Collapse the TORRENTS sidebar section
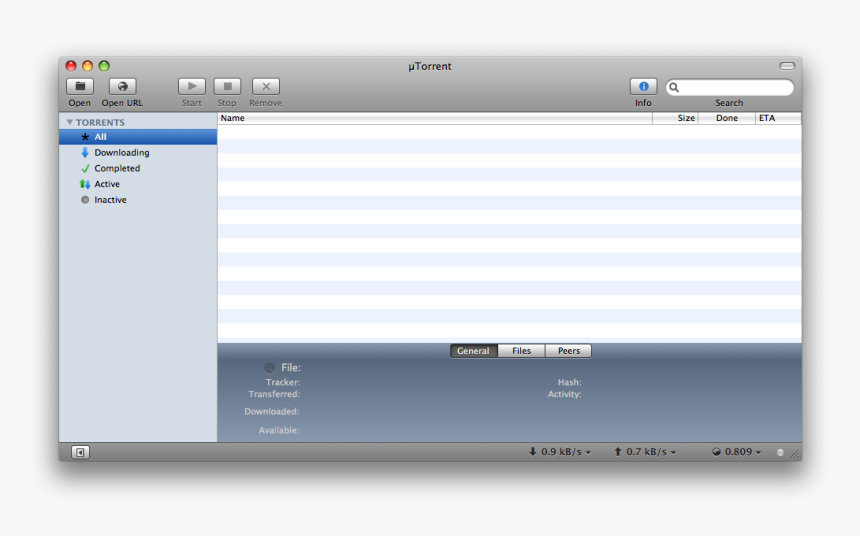 (70, 122)
